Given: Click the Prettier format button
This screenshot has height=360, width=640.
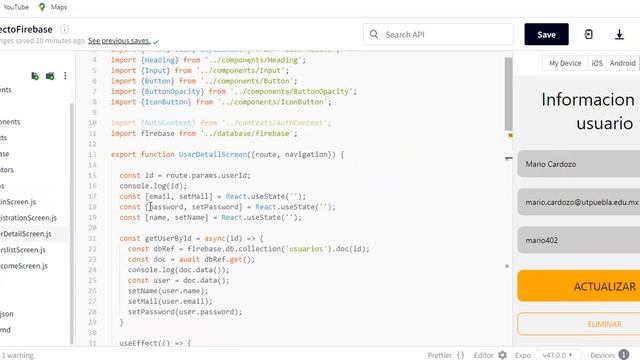Looking at the screenshot, I should (x=440, y=355).
